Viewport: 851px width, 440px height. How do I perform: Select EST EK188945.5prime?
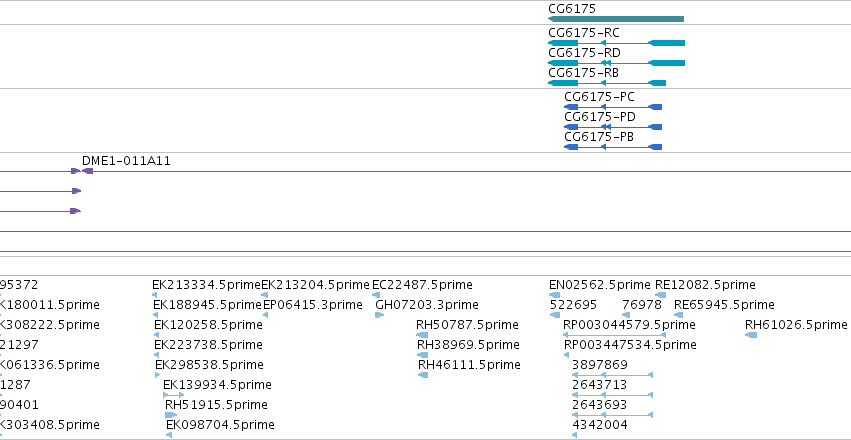point(155,315)
